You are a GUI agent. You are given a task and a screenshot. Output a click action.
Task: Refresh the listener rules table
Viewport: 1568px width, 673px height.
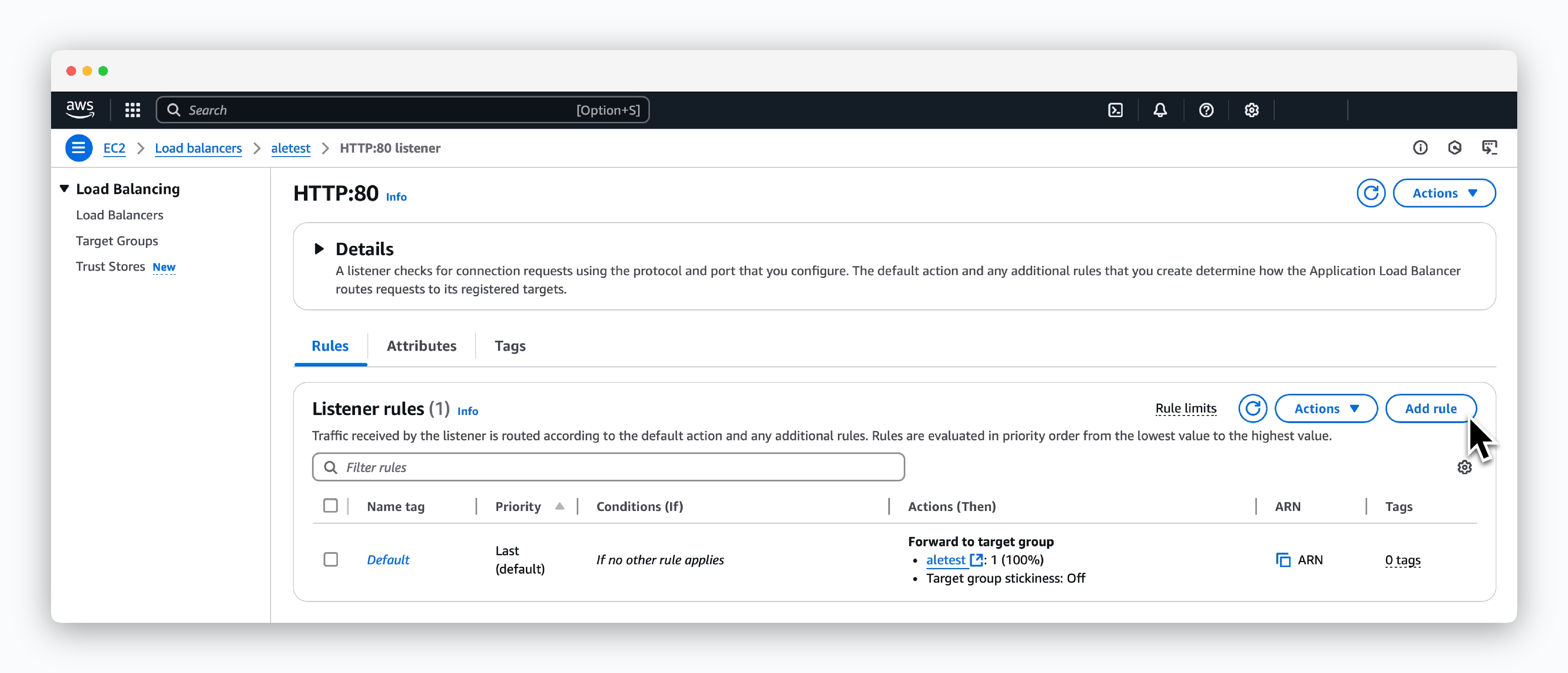click(1253, 408)
